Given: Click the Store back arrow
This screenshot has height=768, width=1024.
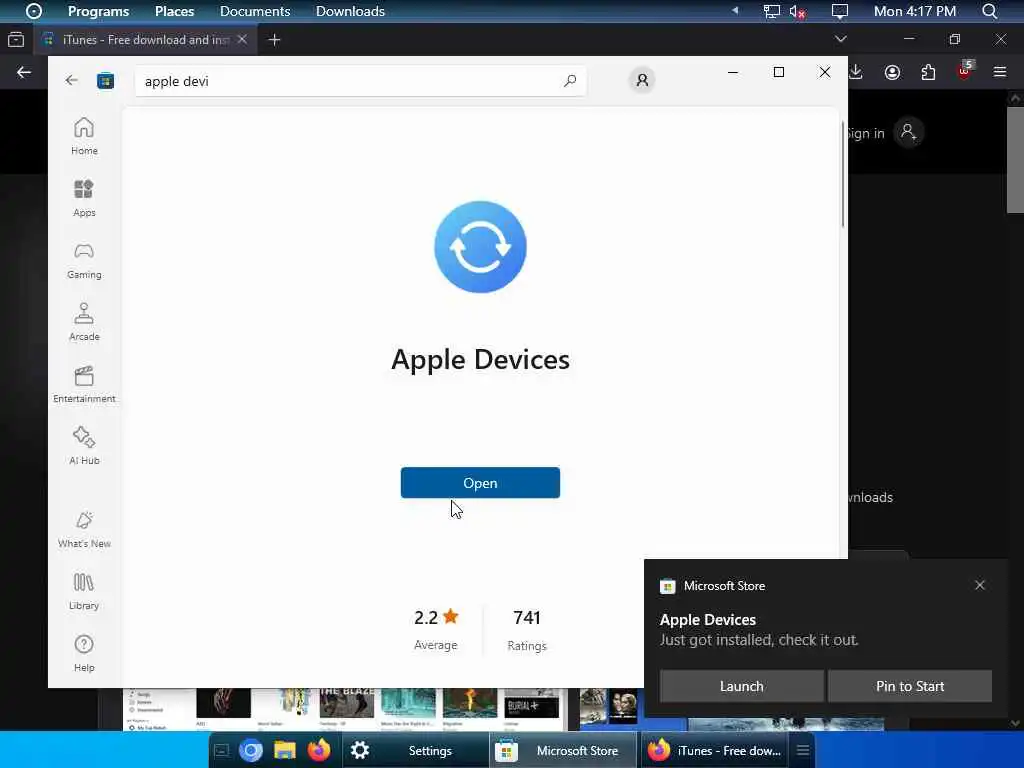Looking at the screenshot, I should coord(71,80).
